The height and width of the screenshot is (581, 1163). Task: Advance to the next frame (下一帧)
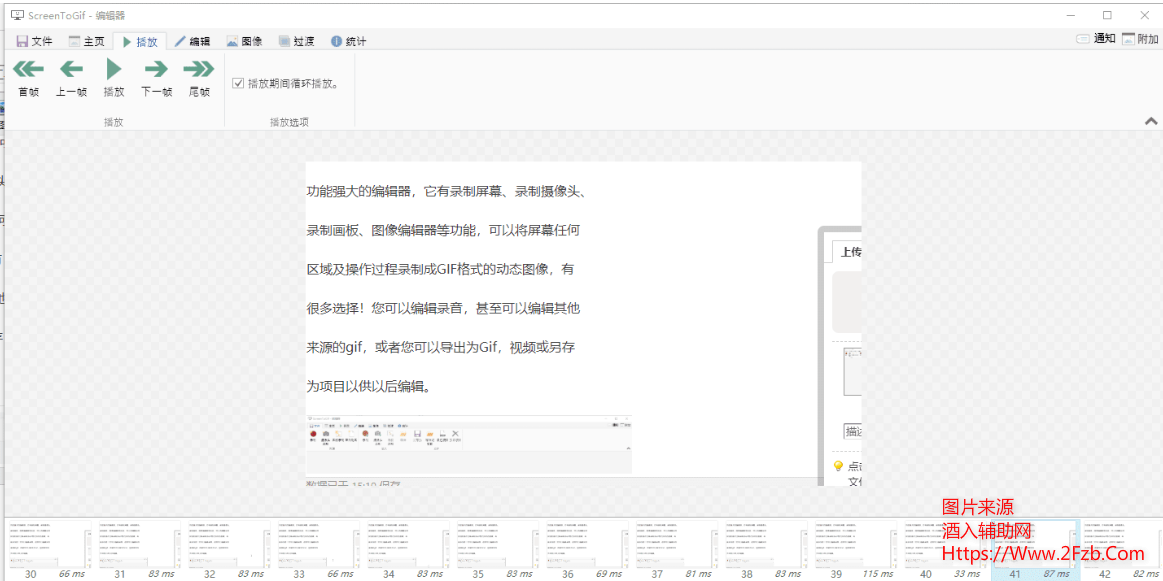156,78
